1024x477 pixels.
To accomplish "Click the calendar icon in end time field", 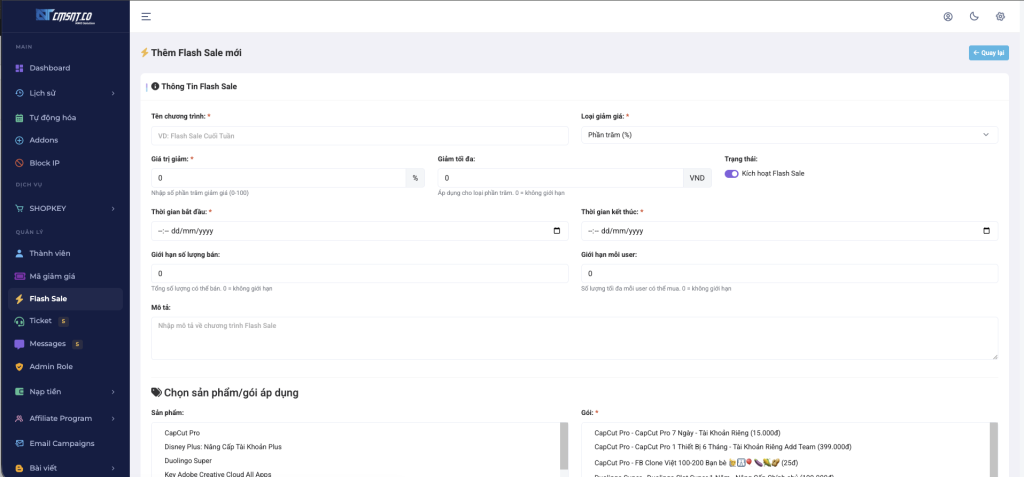I will coord(987,231).
